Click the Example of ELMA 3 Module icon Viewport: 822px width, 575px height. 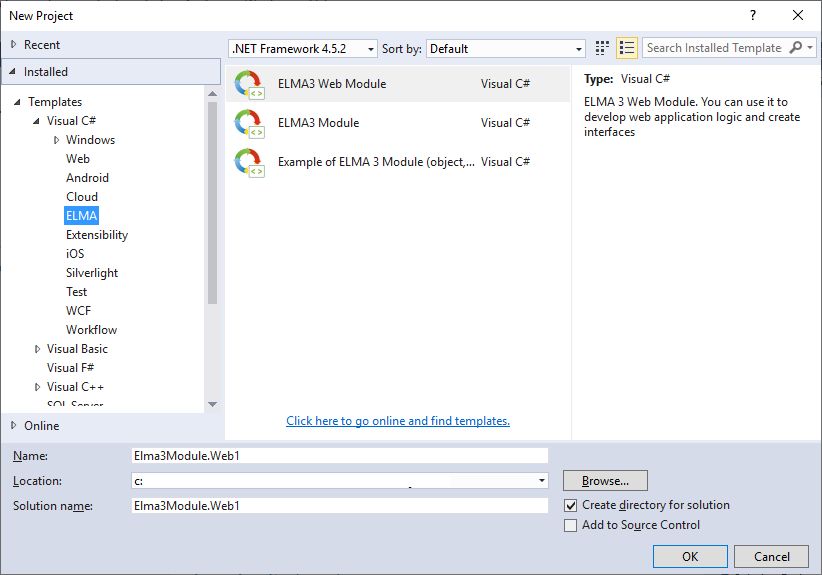tap(249, 162)
